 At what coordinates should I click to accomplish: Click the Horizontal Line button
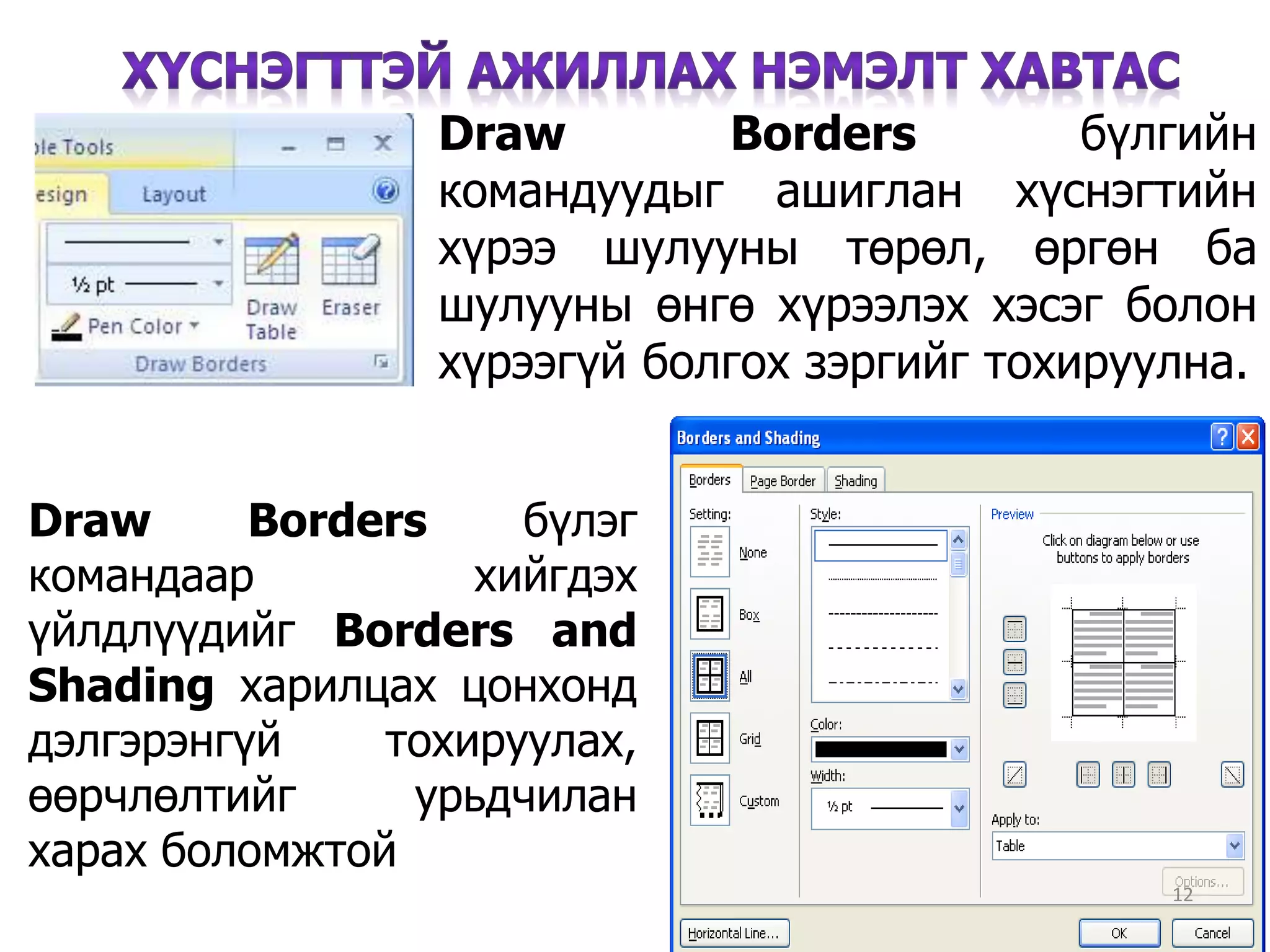tap(734, 933)
